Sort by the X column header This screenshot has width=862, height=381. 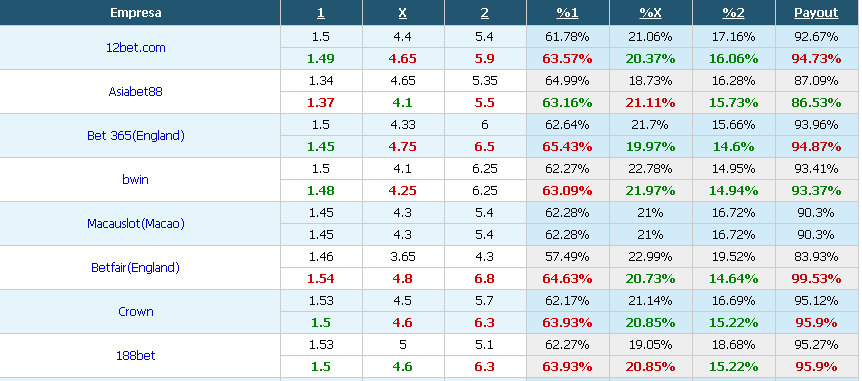point(402,13)
